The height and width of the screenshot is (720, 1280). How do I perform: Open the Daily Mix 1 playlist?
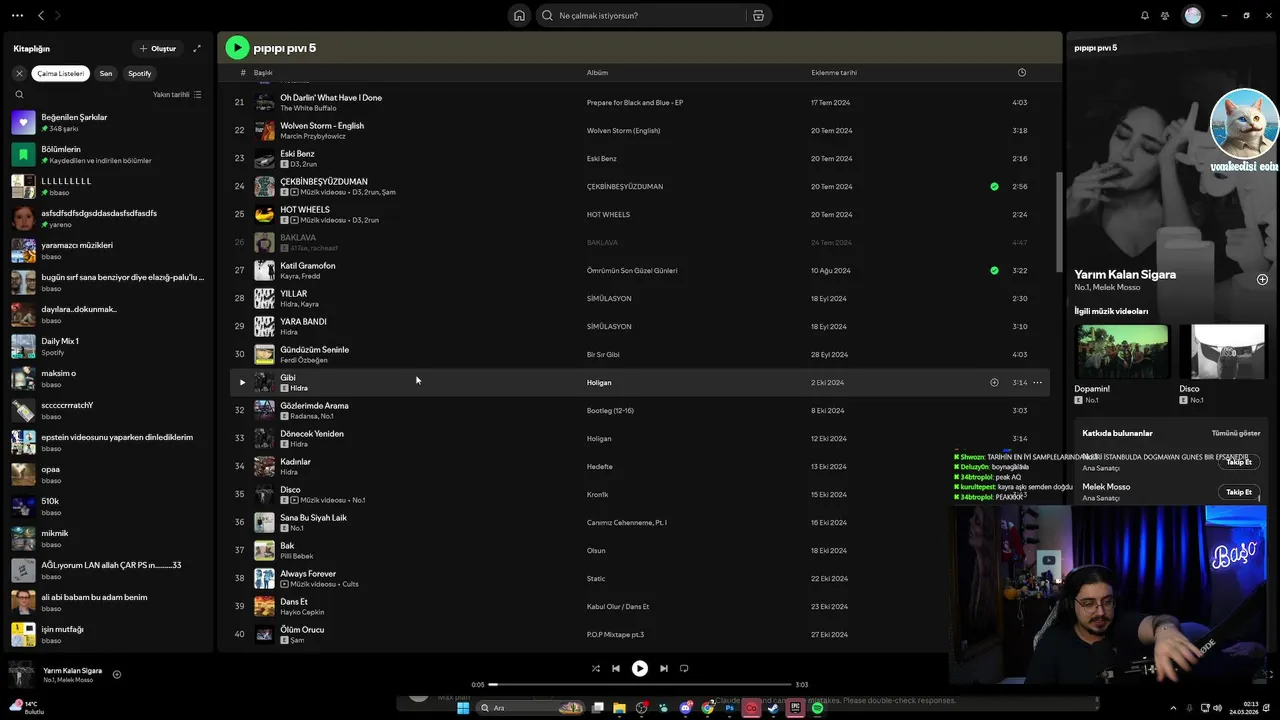107,346
